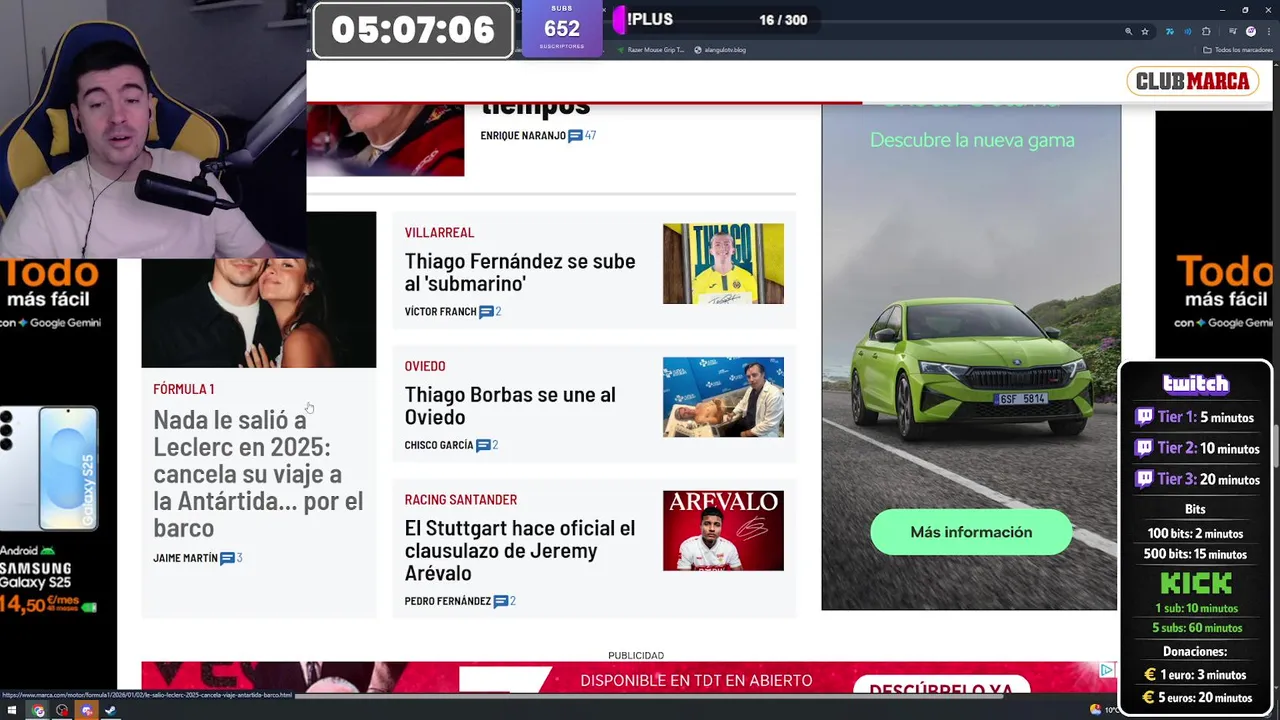Click the DISPONIBLE EN TDT EN ABIERTO banner

(696, 680)
